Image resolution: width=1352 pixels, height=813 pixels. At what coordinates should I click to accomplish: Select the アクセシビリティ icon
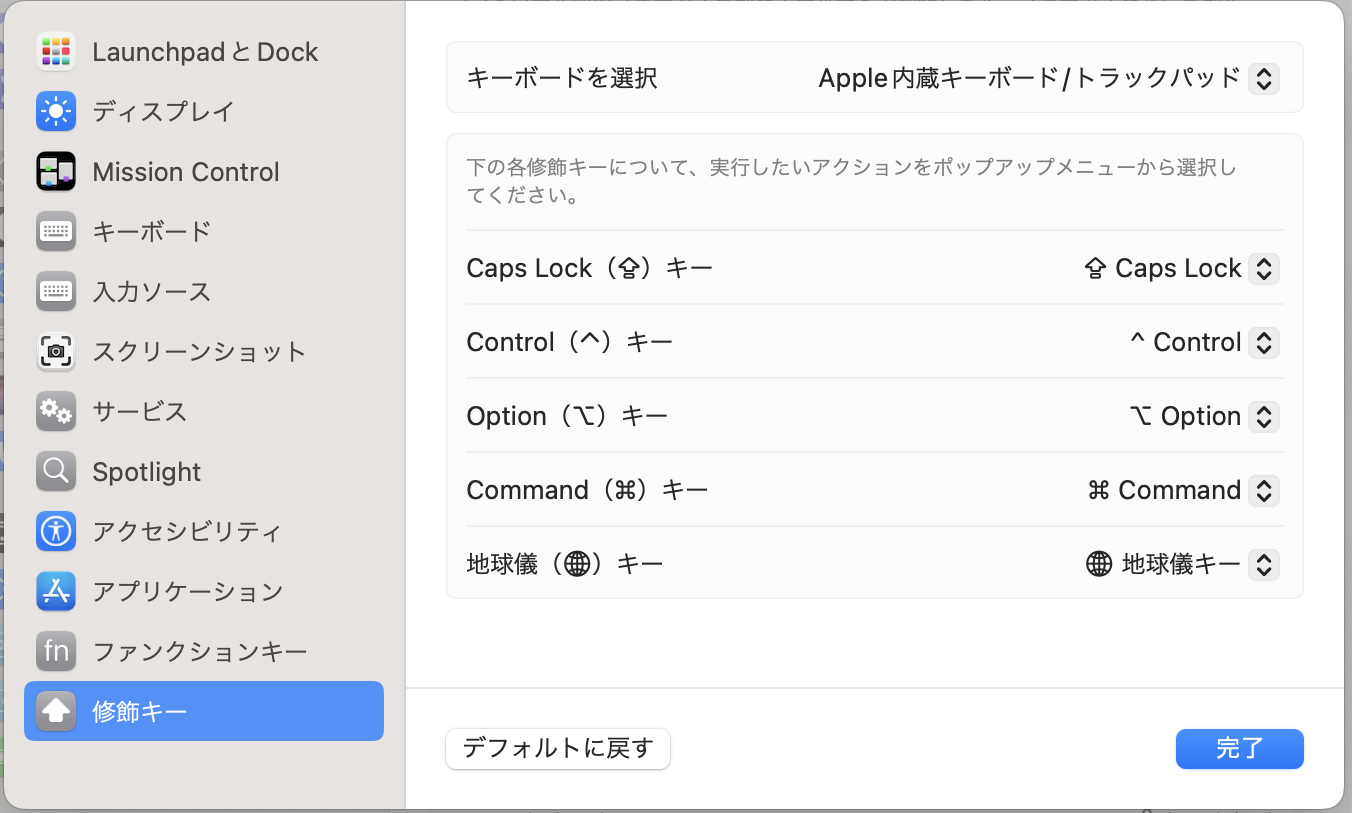[56, 531]
